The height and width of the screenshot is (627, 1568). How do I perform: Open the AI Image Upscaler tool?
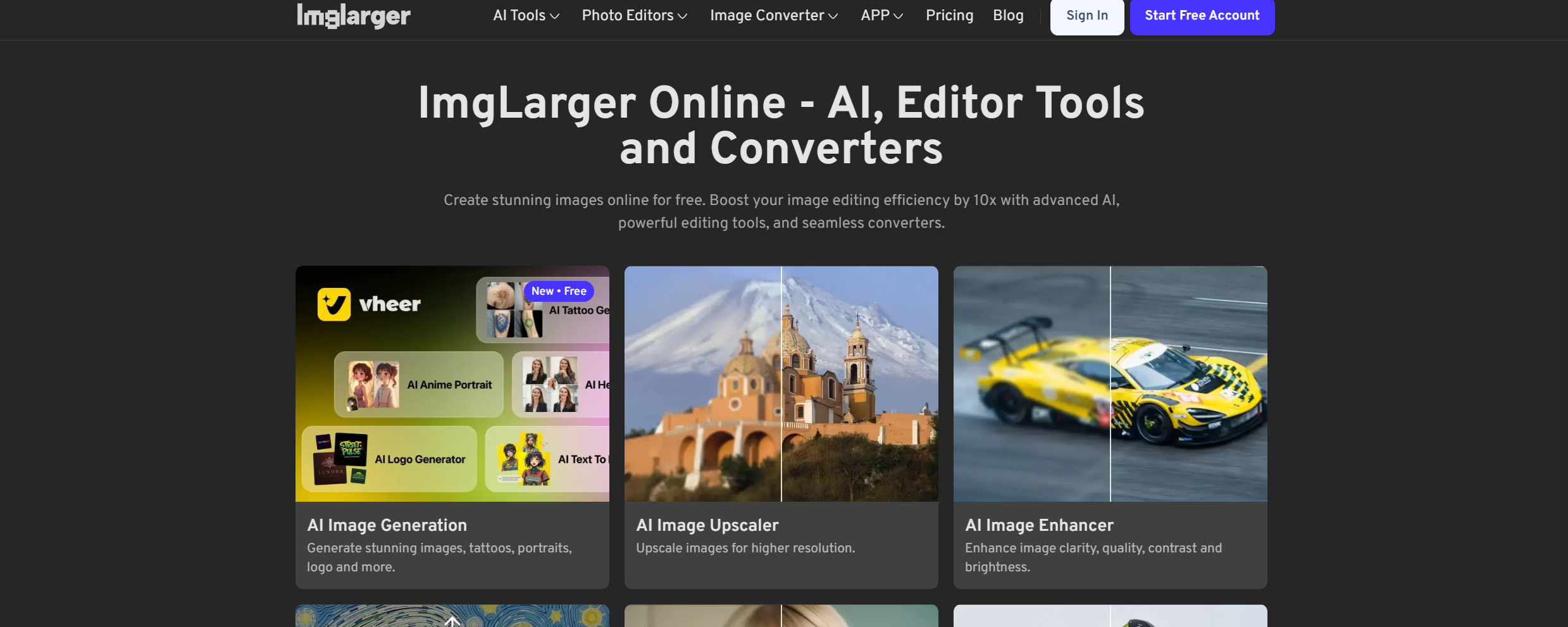coord(707,525)
